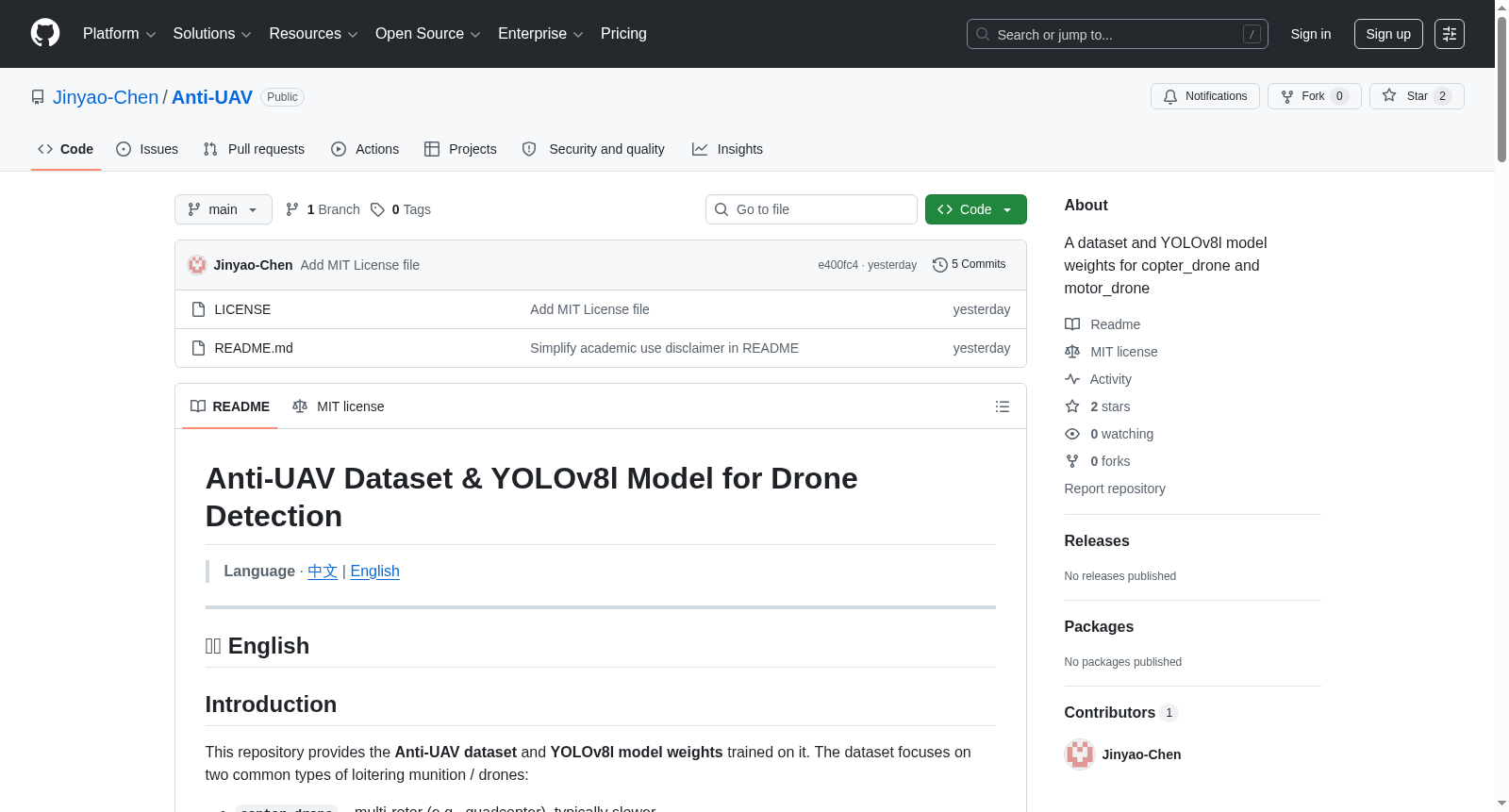This screenshot has width=1509, height=812.
Task: Click the Notifications bell button
Action: 1204,96
